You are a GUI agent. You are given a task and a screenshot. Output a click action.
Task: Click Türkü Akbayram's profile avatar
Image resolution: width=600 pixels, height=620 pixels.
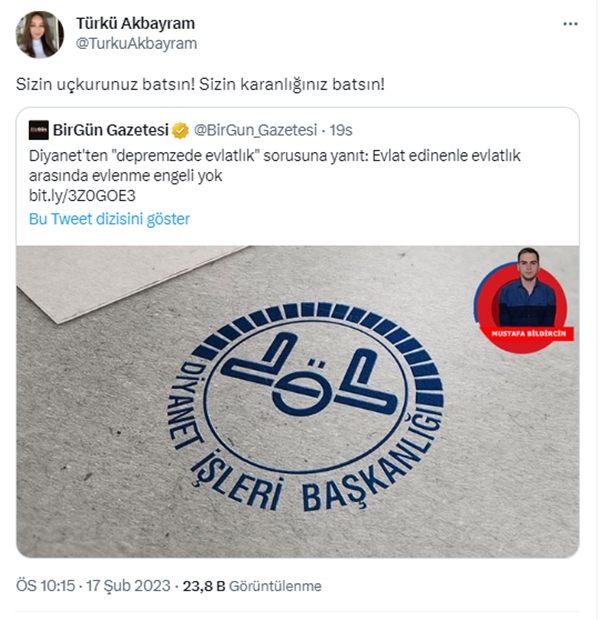click(39, 34)
